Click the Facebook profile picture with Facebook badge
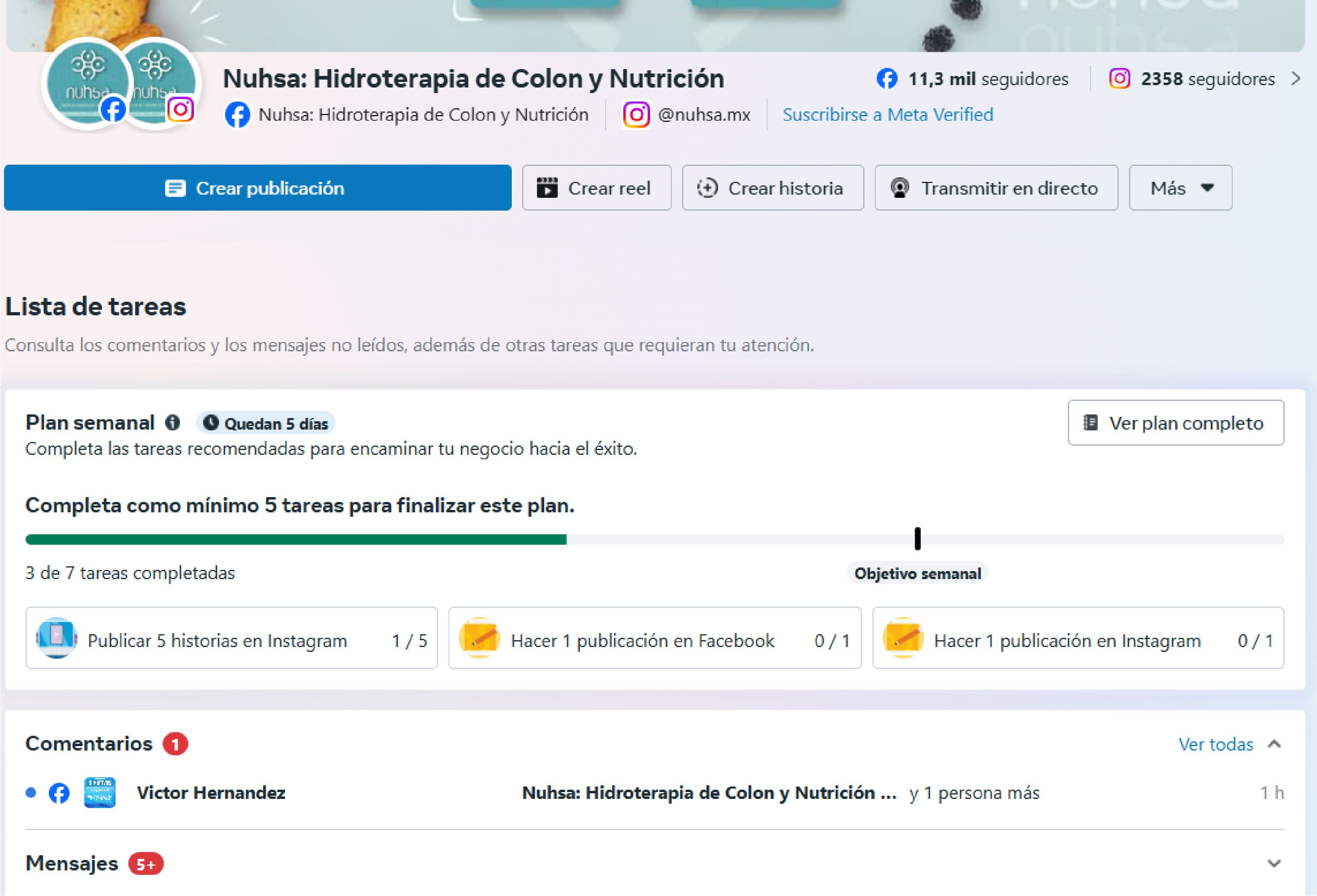 87,83
